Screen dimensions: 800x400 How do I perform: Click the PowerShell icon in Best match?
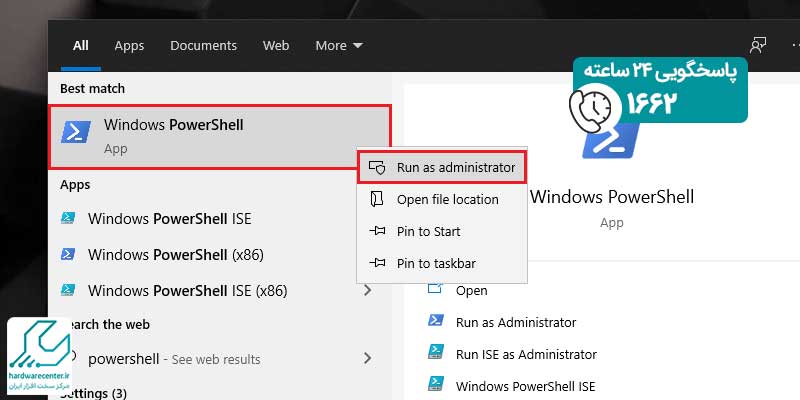click(x=76, y=132)
